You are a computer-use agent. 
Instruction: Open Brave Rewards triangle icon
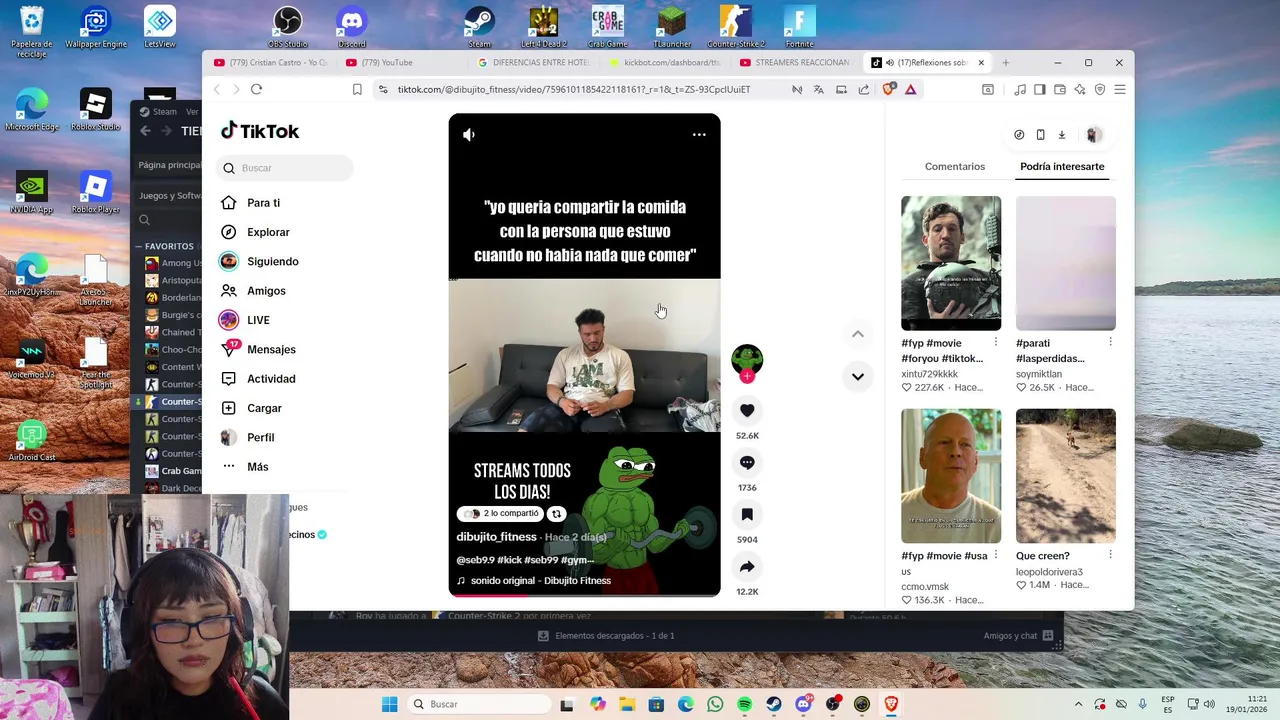coord(911,89)
